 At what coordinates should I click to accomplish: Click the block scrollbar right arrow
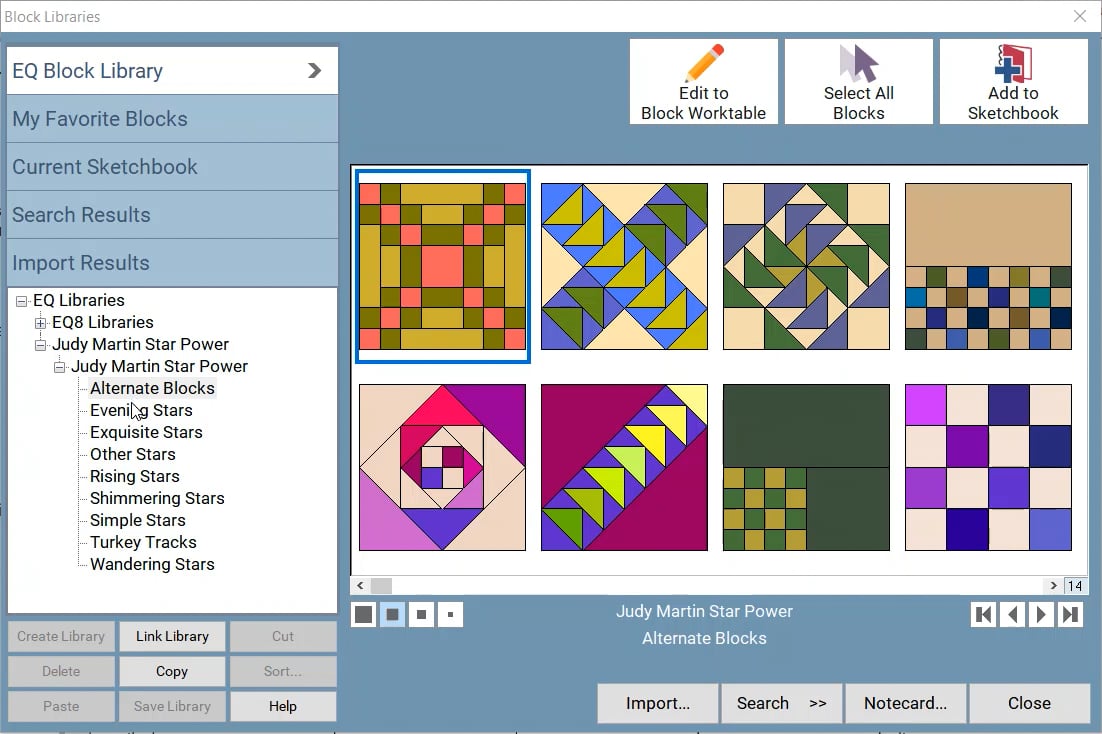coord(1053,586)
